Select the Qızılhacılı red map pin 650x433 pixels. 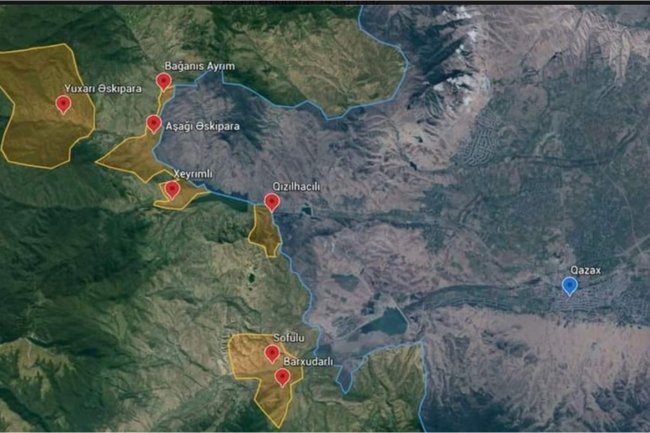pyautogui.click(x=272, y=202)
